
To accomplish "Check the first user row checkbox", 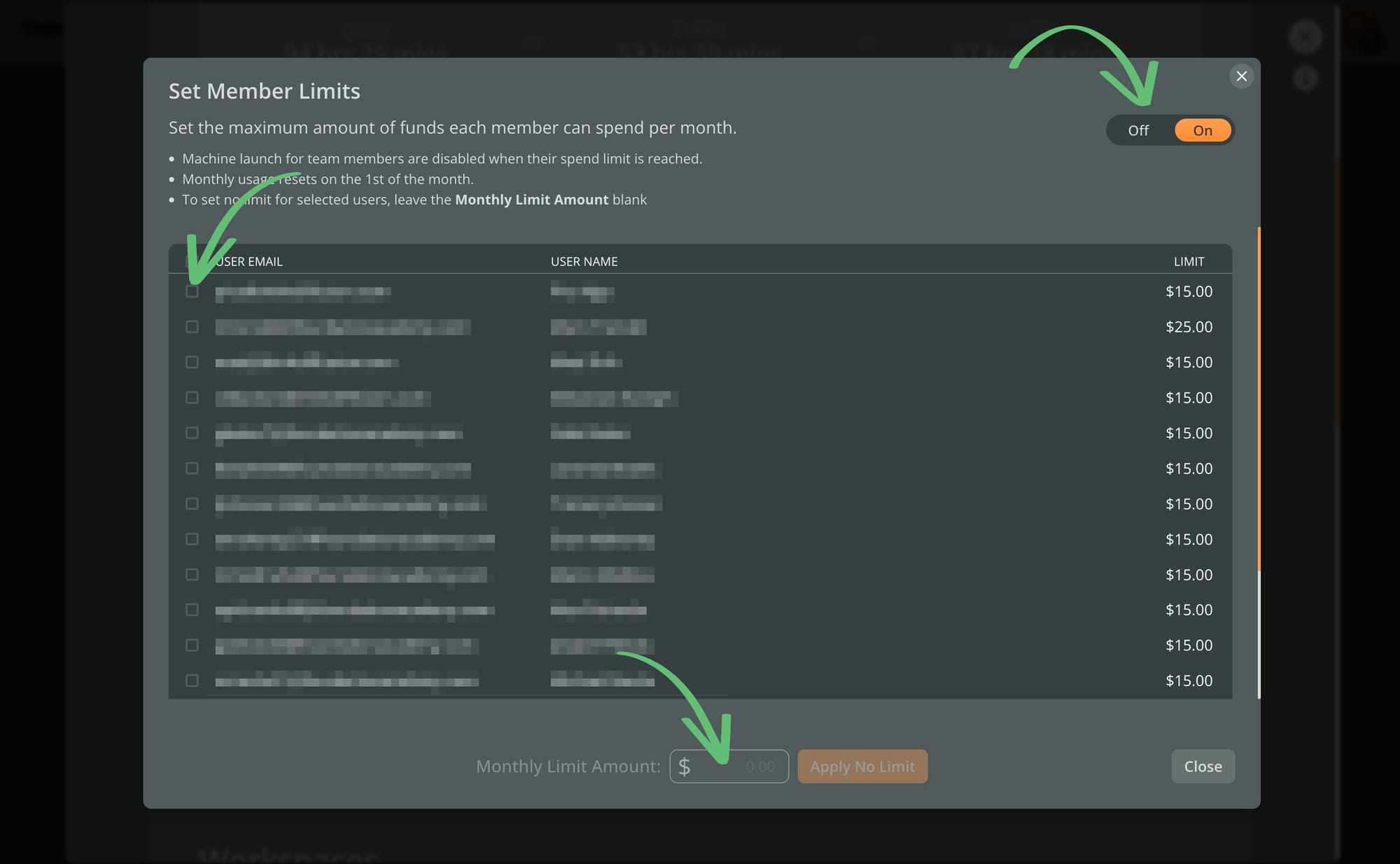I will 192,291.
